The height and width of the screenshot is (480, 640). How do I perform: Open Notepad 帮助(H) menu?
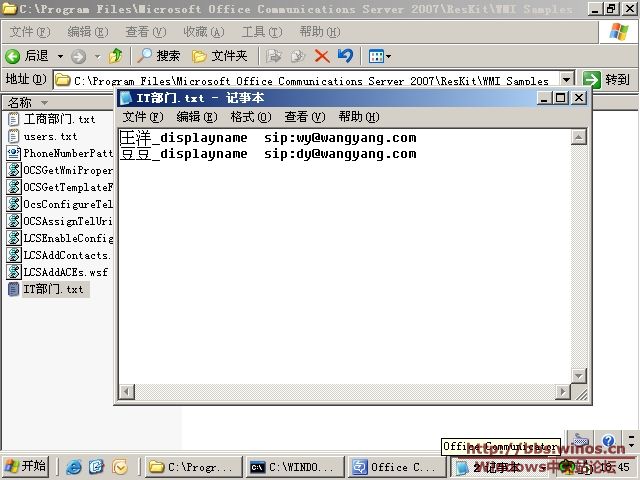pos(359,117)
